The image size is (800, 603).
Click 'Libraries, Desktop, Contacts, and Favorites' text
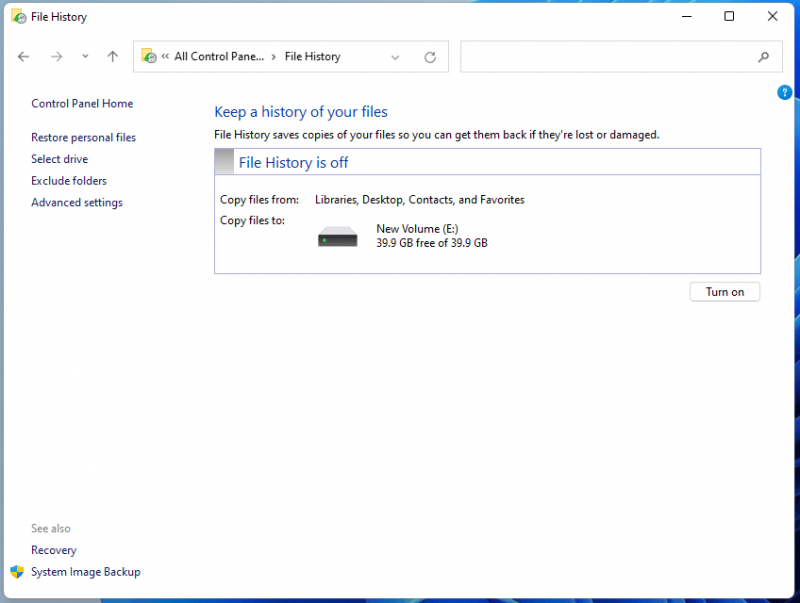tap(419, 199)
